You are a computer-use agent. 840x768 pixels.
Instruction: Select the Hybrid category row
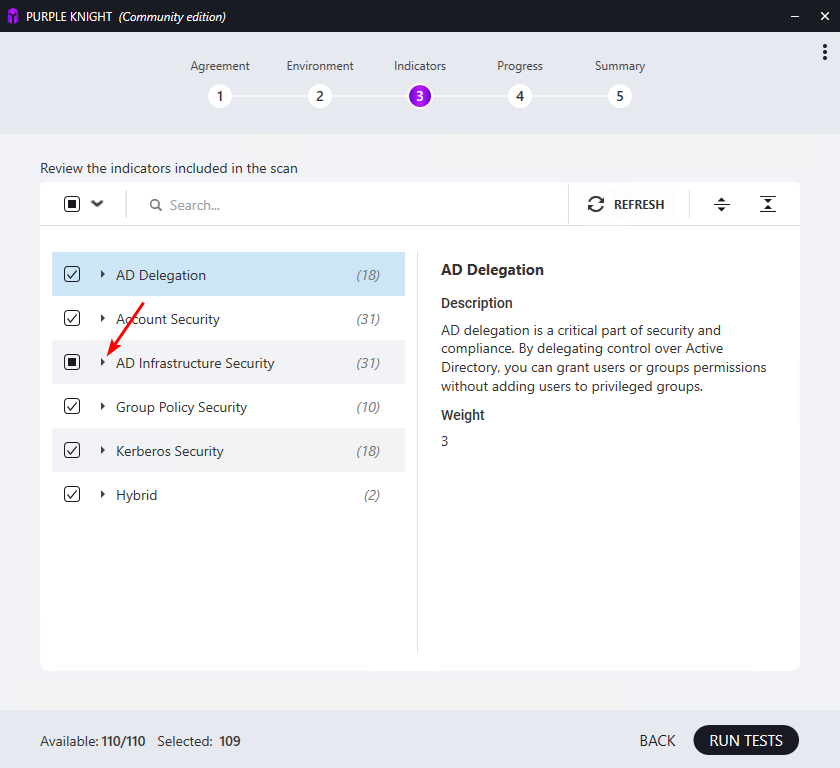tap(240, 495)
